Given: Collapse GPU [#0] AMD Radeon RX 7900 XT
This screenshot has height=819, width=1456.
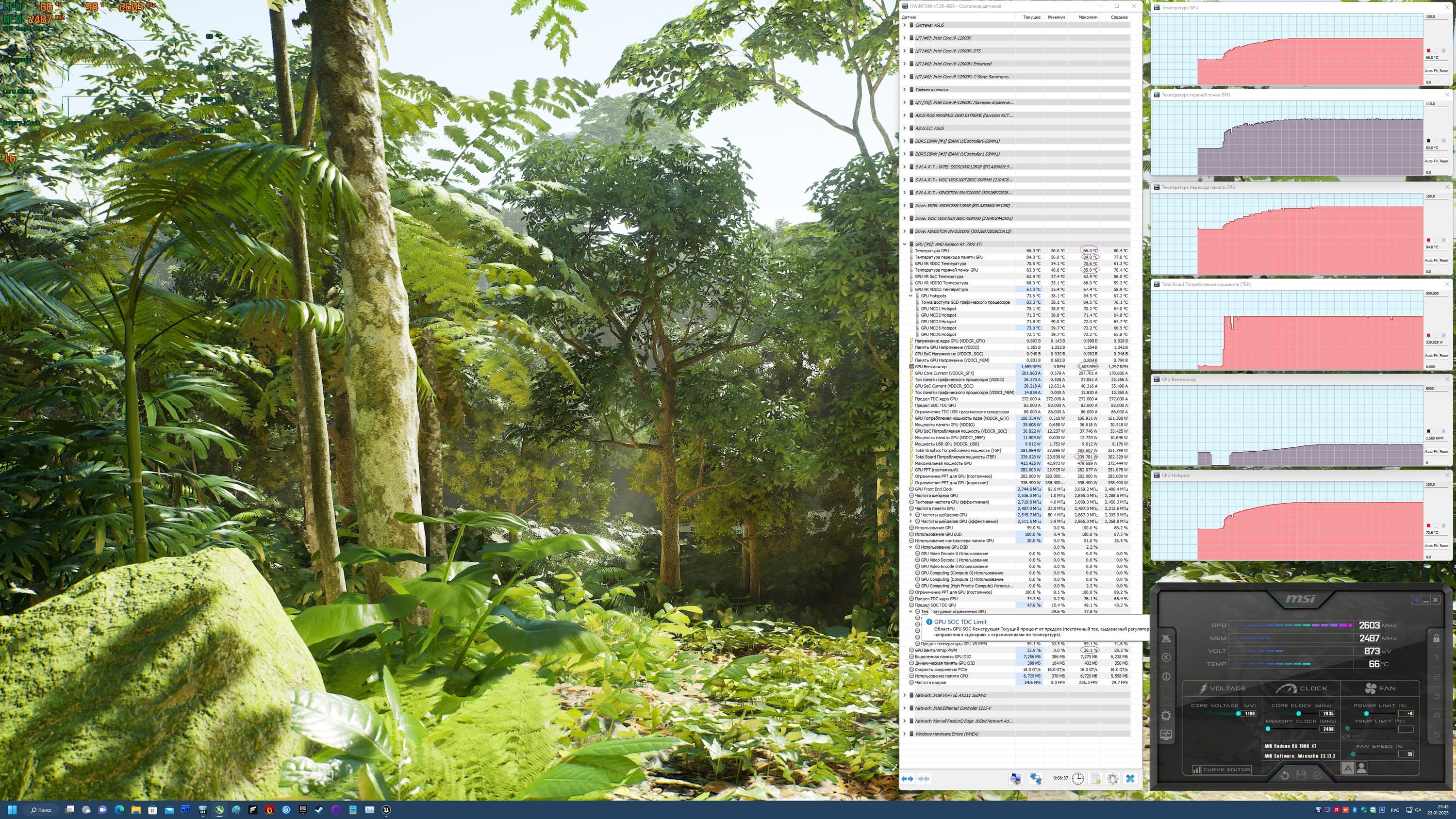Looking at the screenshot, I should point(904,244).
